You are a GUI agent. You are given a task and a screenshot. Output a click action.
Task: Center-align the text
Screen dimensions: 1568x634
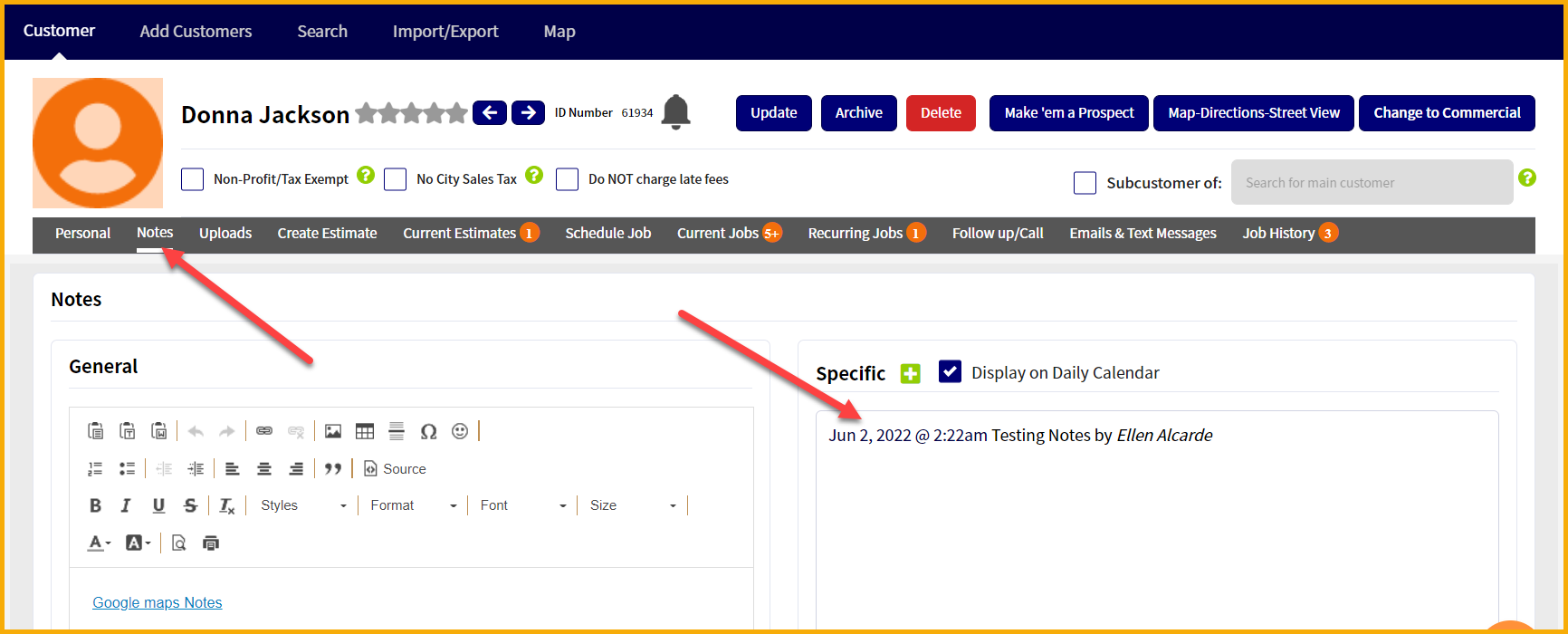tap(264, 468)
